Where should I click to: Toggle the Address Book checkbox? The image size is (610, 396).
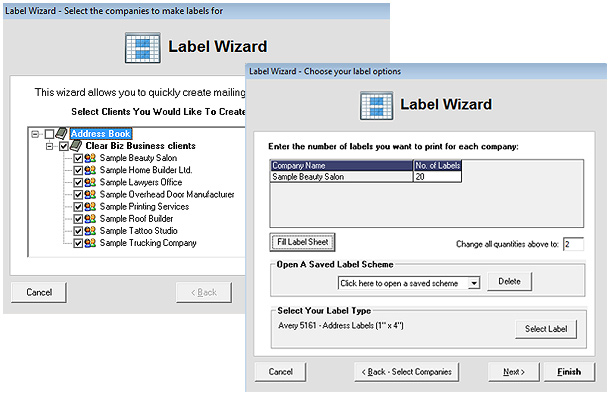click(x=49, y=134)
